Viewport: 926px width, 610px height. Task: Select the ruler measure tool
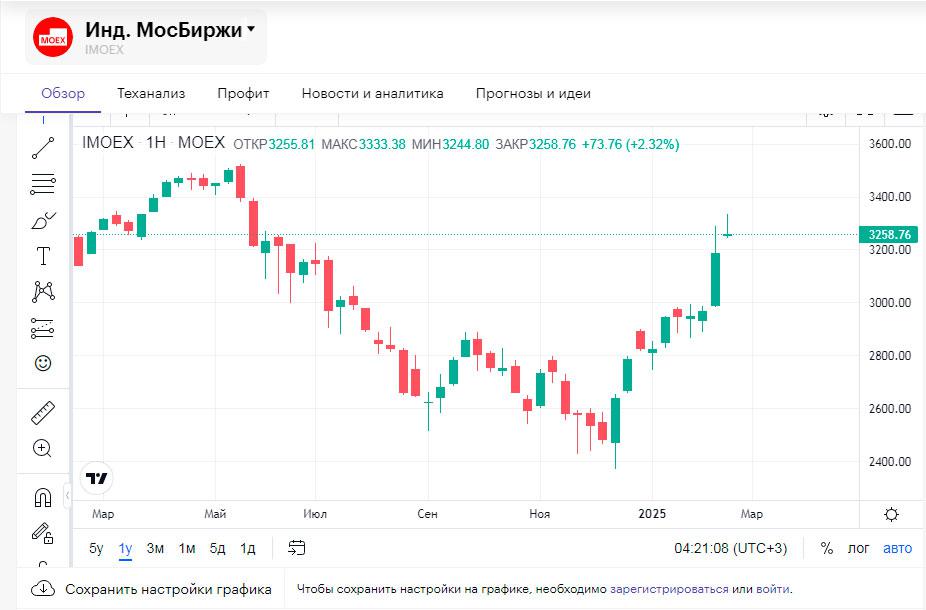point(43,412)
